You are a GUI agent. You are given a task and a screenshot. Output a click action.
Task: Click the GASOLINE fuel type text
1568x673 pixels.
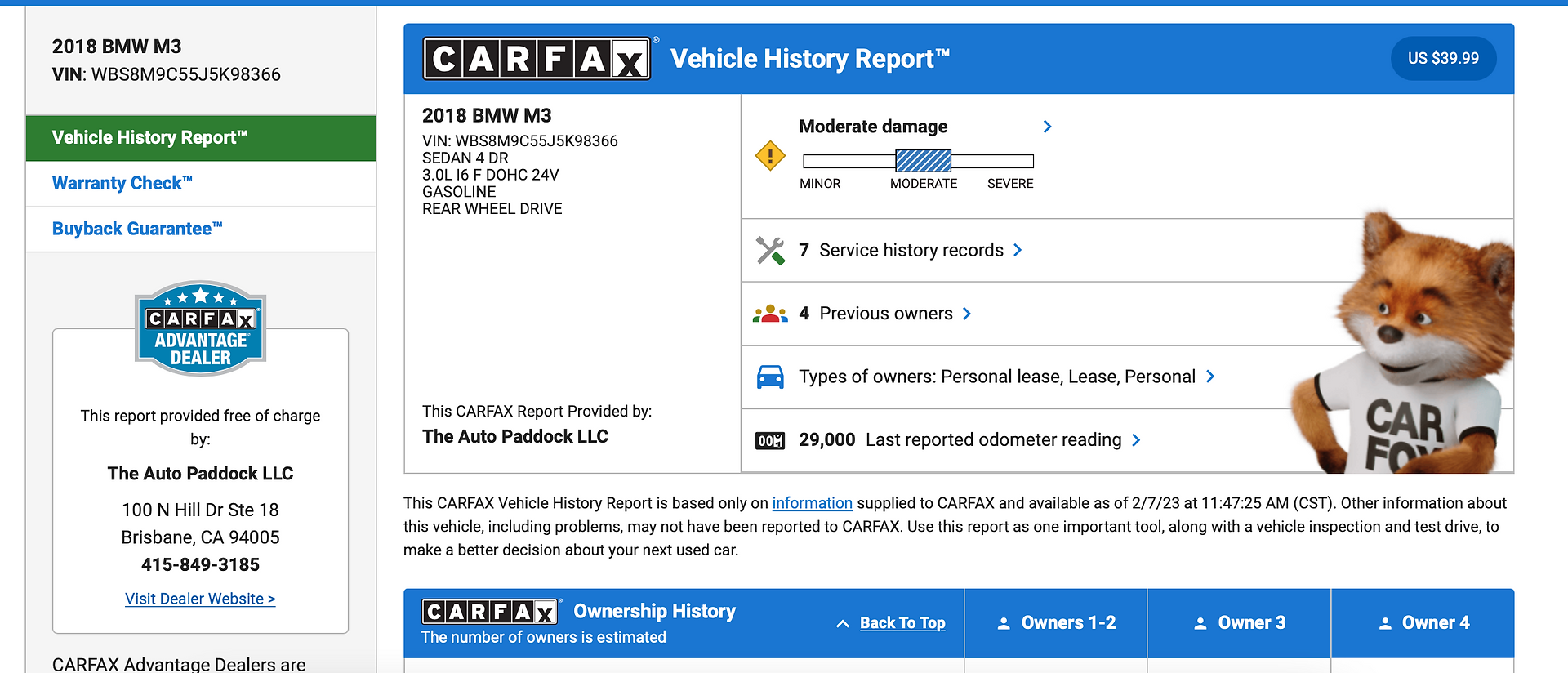(459, 192)
